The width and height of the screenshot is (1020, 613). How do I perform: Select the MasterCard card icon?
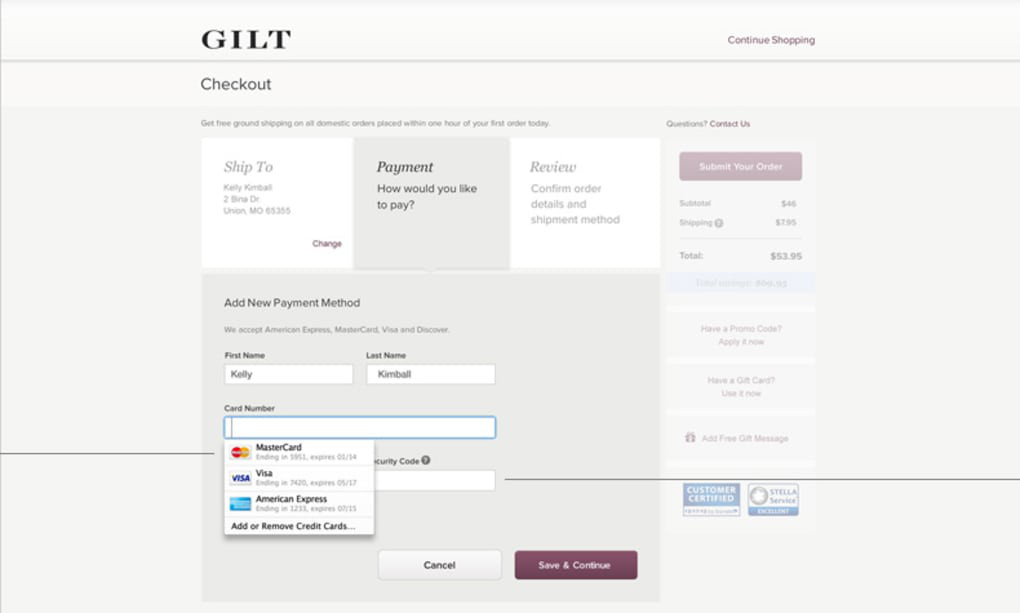click(240, 452)
